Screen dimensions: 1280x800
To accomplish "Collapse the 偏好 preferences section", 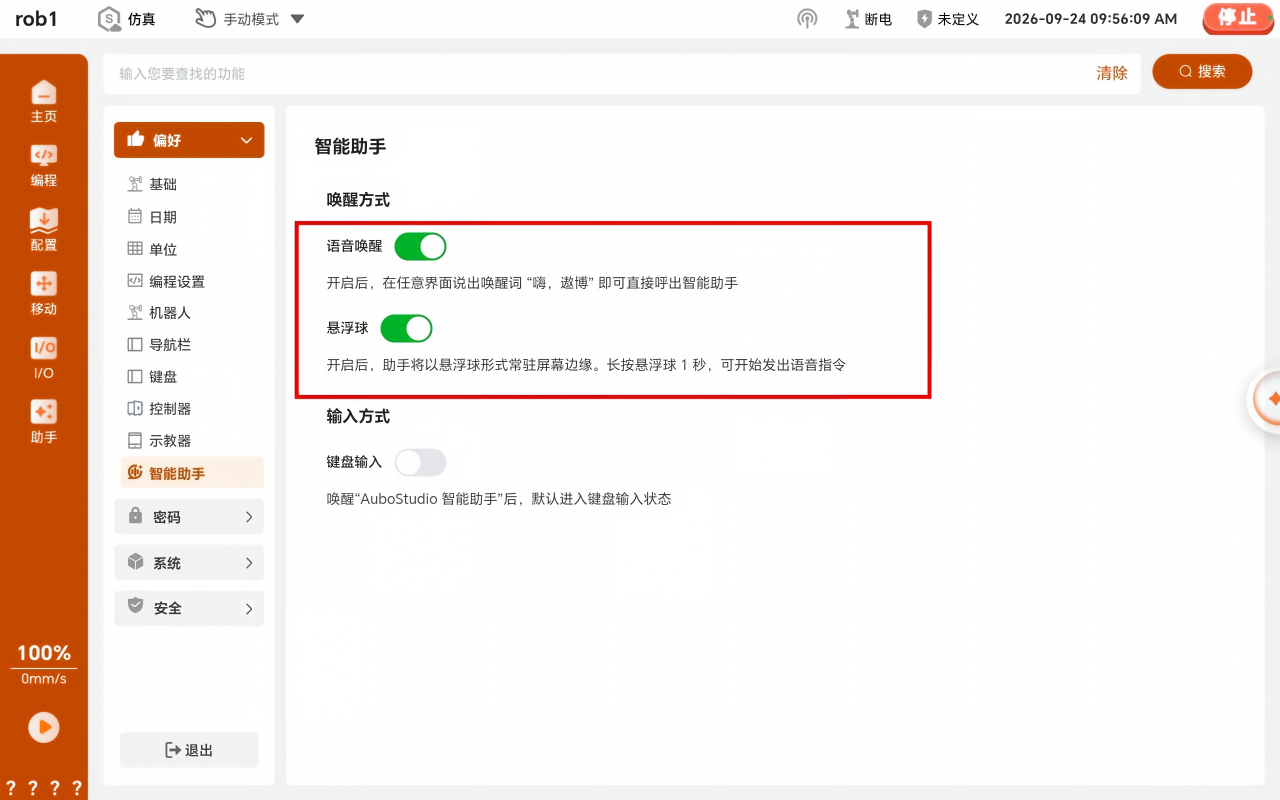I will pyautogui.click(x=189, y=140).
